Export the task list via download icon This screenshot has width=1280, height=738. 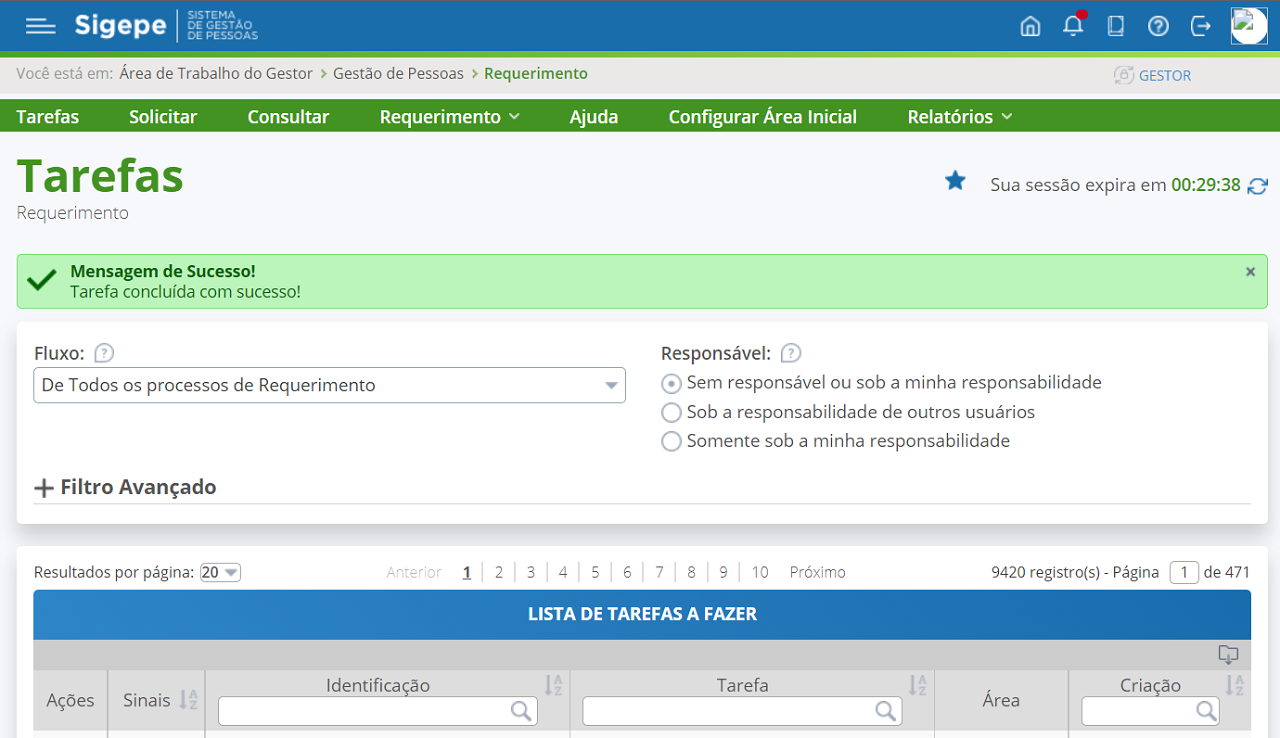pyautogui.click(x=1228, y=655)
